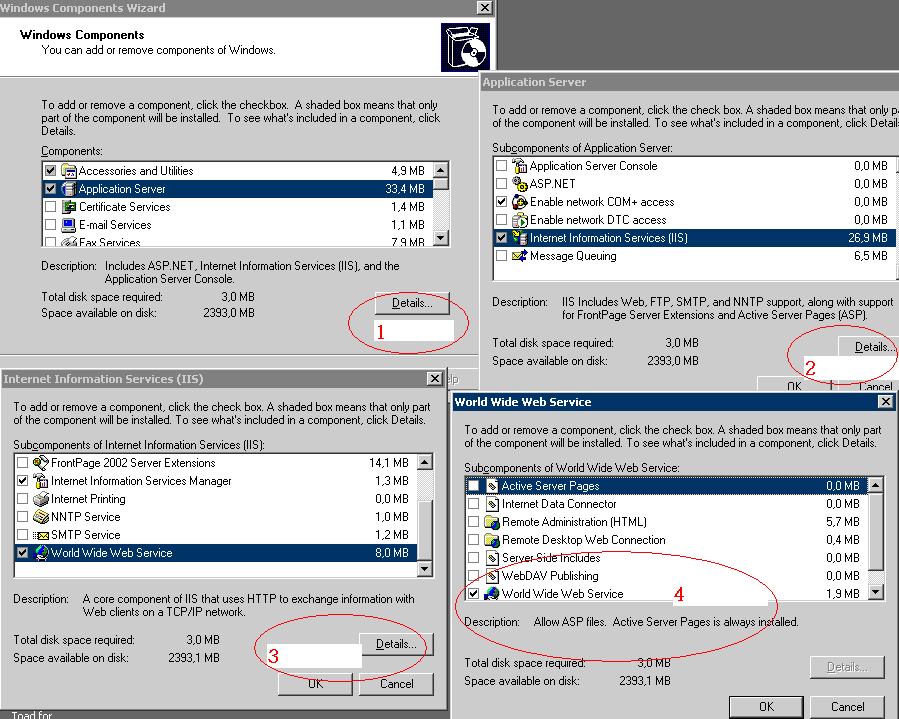Click the Remote Administration (HTML) folder icon
The height and width of the screenshot is (719, 899).
[492, 522]
